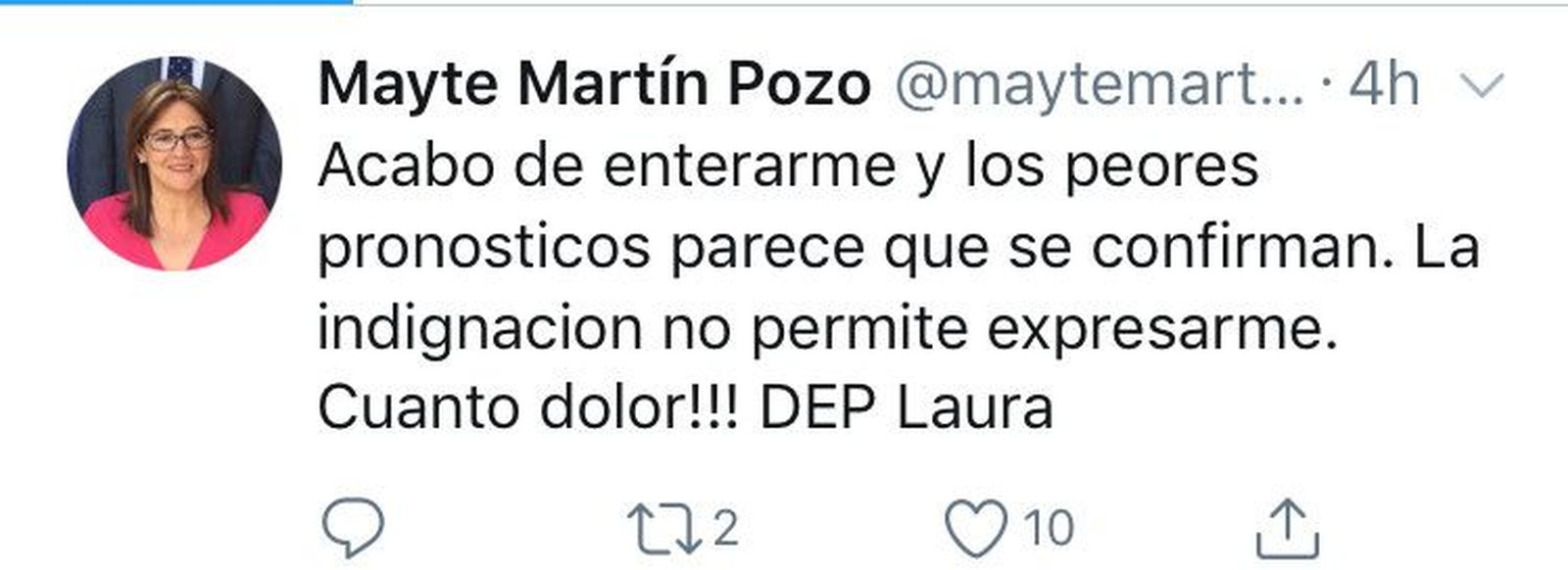Open the tweet at 'DEP Laura'
Screen dimensions: 1568x570
[x=906, y=406]
